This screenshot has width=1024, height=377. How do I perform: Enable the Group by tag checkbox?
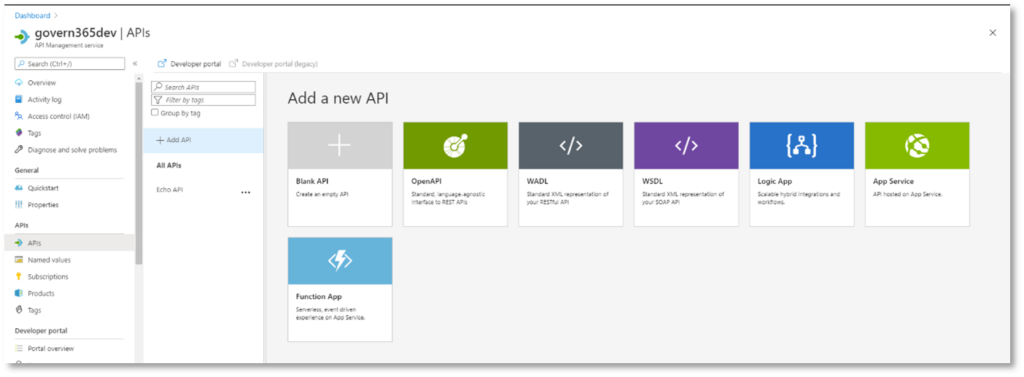155,112
